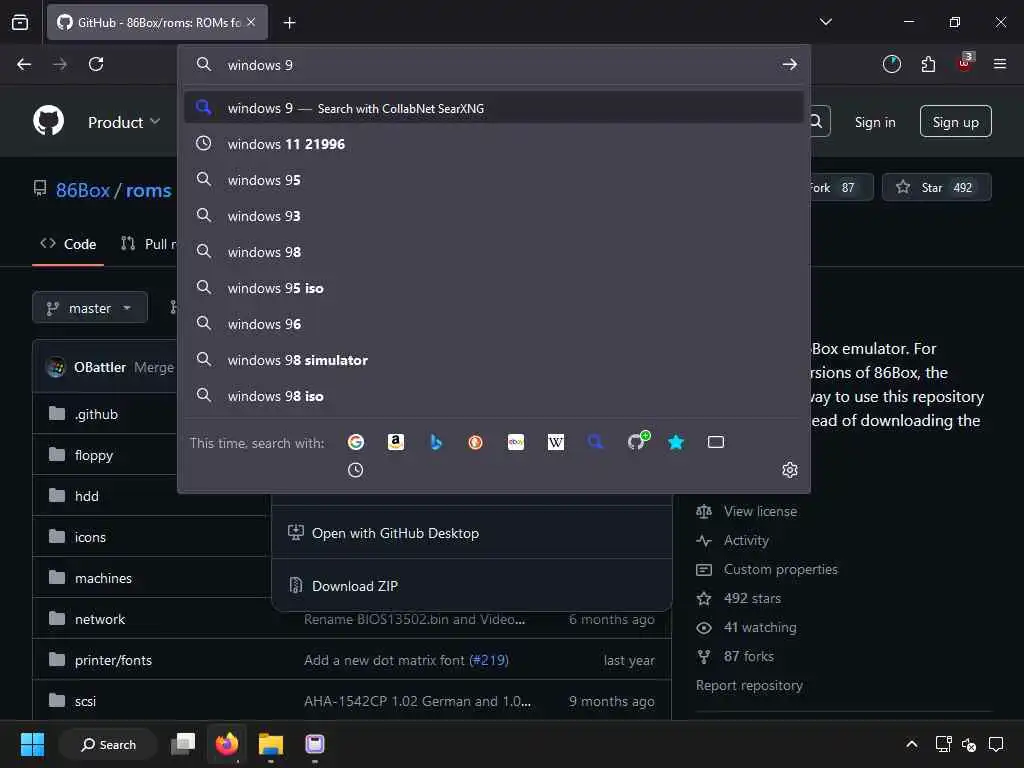Viewport: 1024px width, 768px height.
Task: Expand the Product menu on GitHub
Action: coord(124,122)
